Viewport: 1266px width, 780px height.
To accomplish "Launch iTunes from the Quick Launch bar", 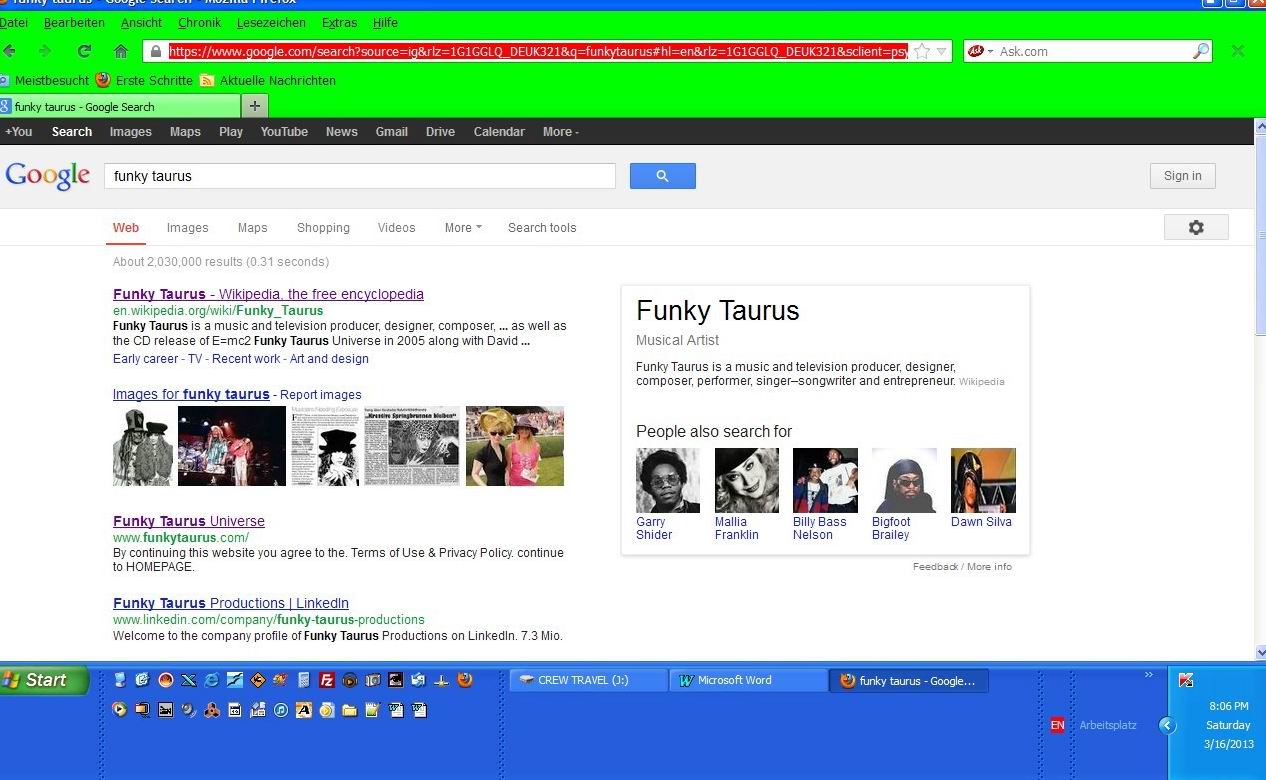I will tap(280, 710).
